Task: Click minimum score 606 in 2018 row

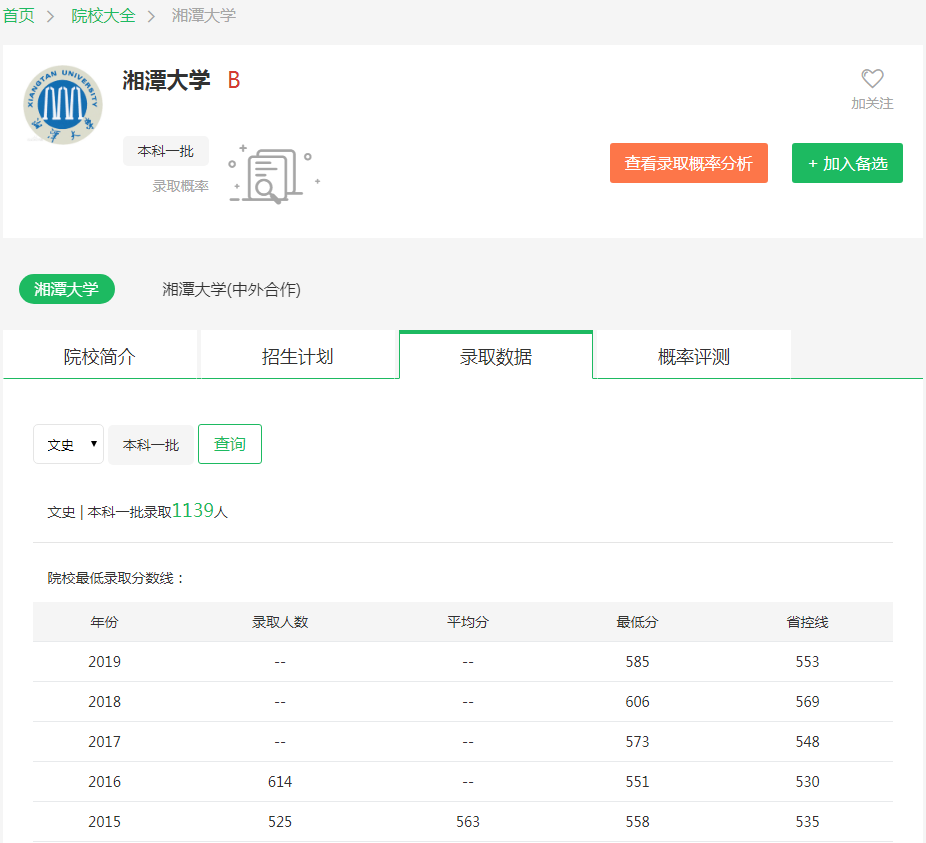Action: (637, 702)
